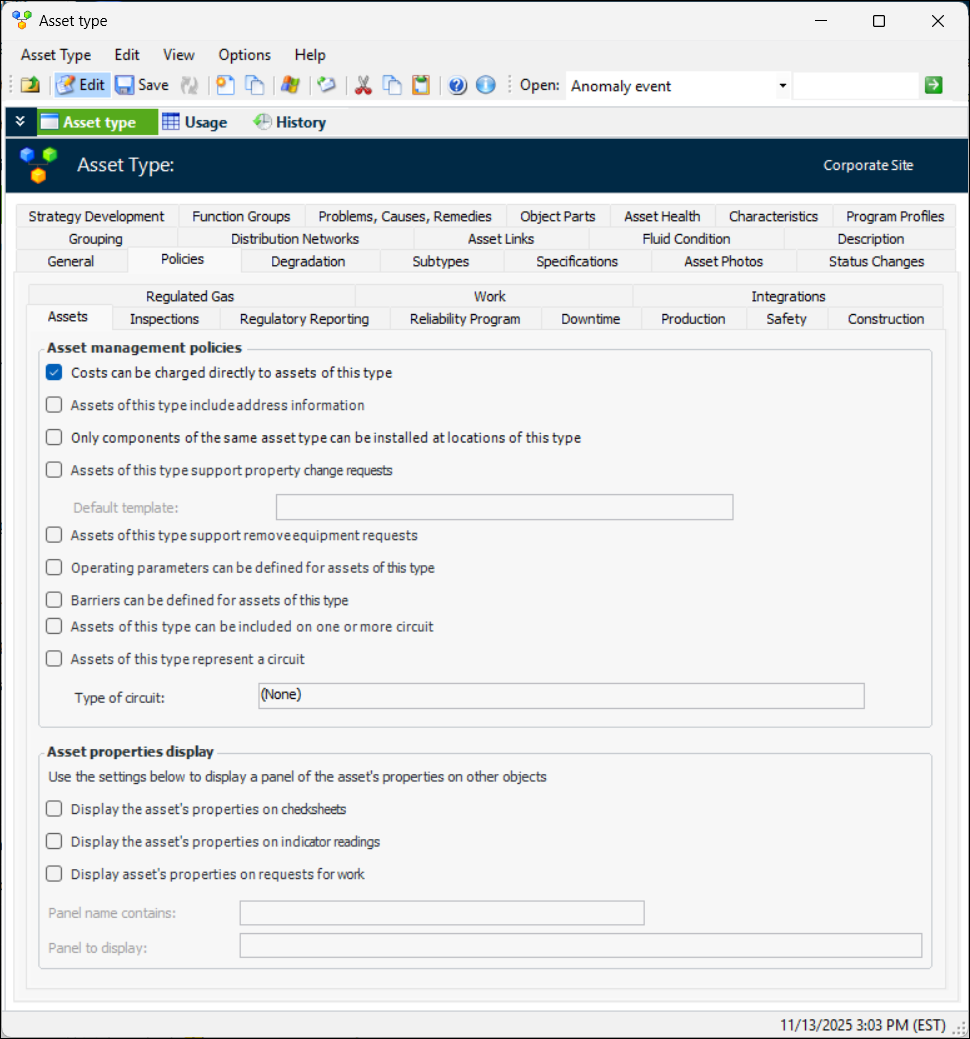Click the Panel name contains field
970x1039 pixels.
(441, 913)
